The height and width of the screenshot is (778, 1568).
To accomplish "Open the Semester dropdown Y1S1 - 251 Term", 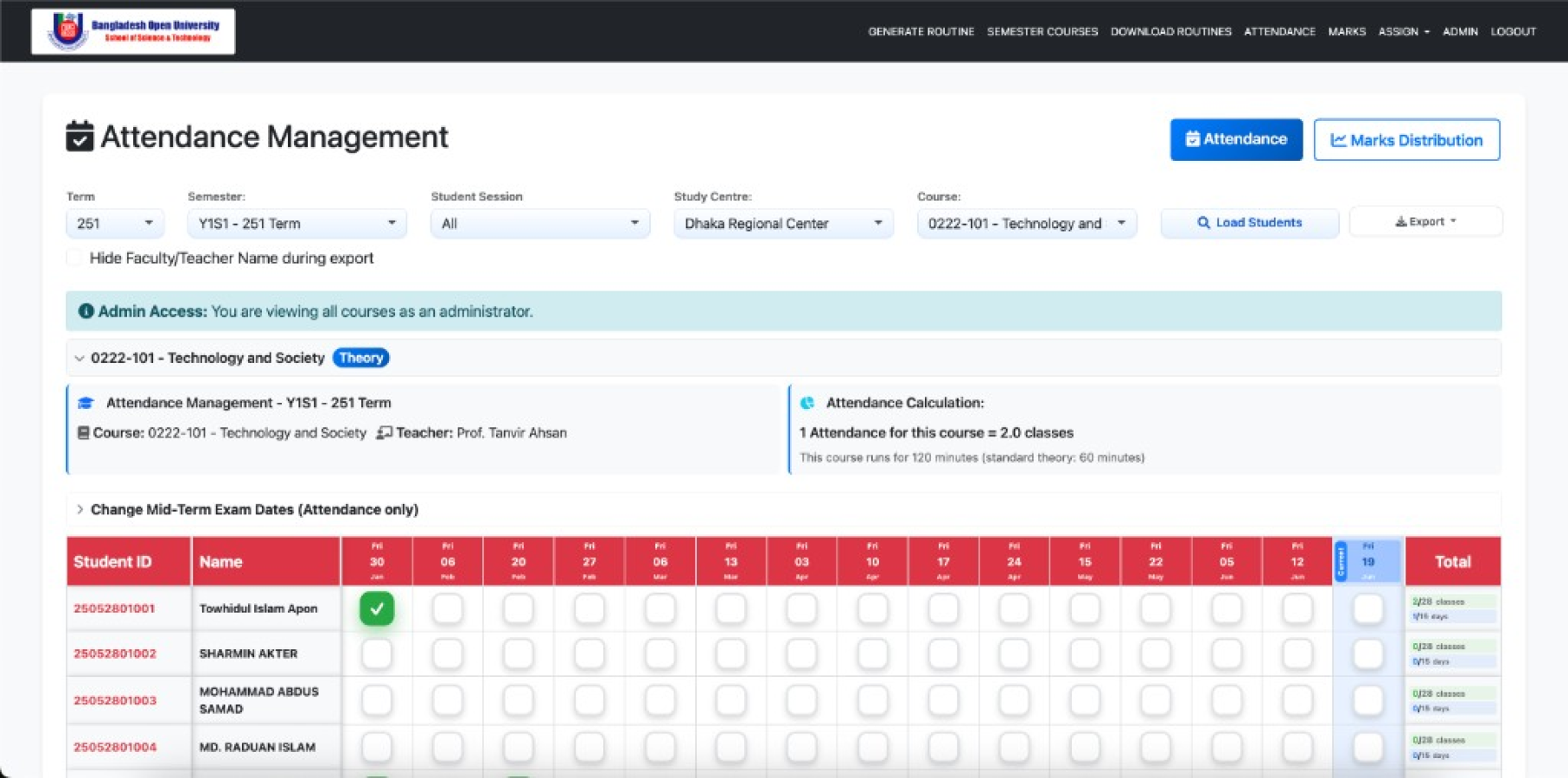I will click(x=296, y=223).
